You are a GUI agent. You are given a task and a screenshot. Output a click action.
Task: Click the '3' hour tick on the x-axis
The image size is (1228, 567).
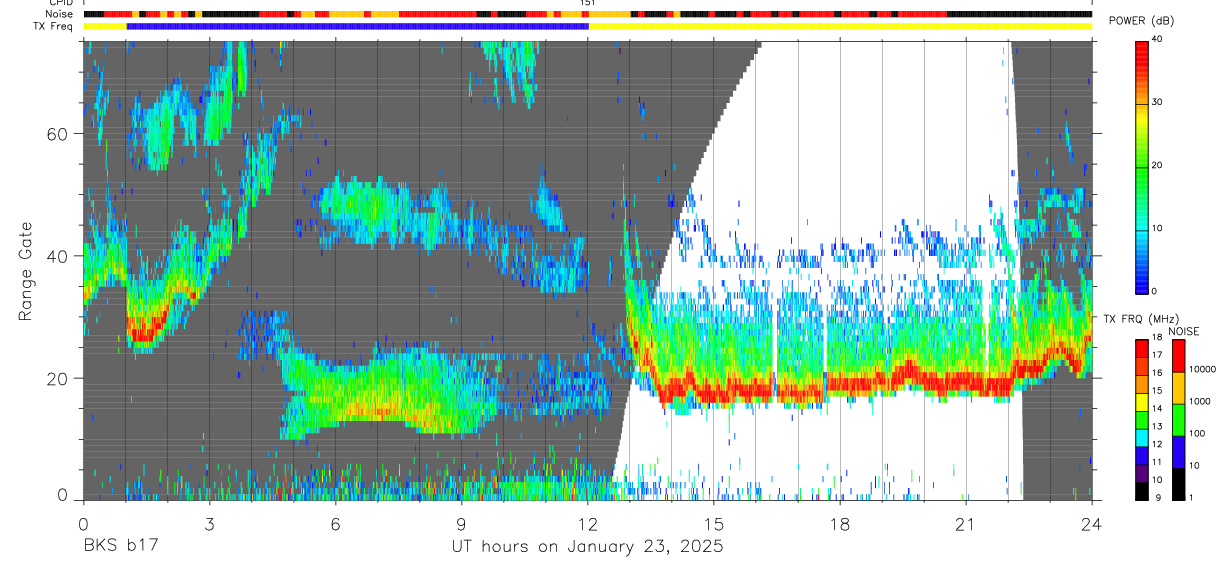(x=209, y=524)
